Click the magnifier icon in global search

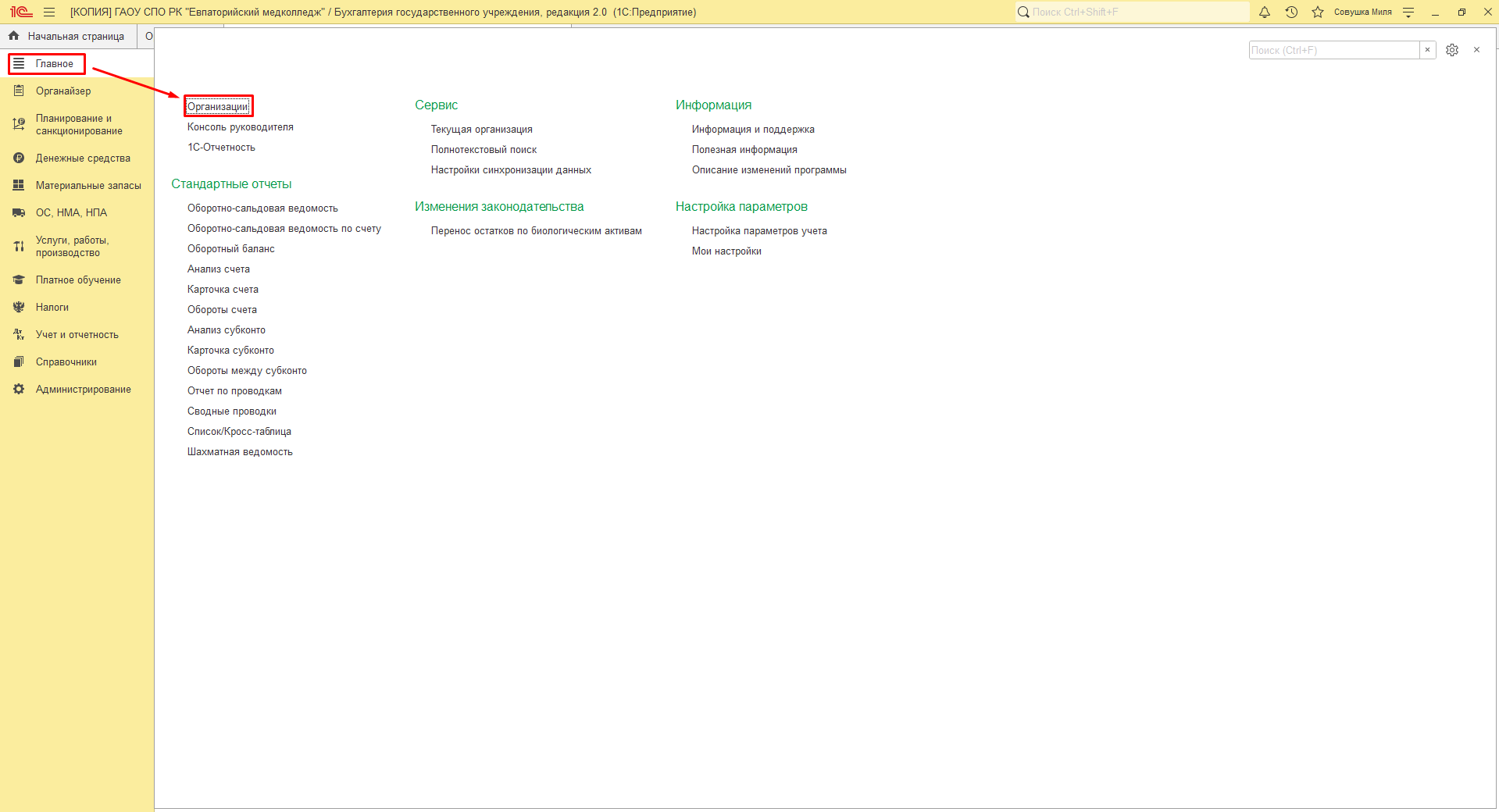point(1023,12)
